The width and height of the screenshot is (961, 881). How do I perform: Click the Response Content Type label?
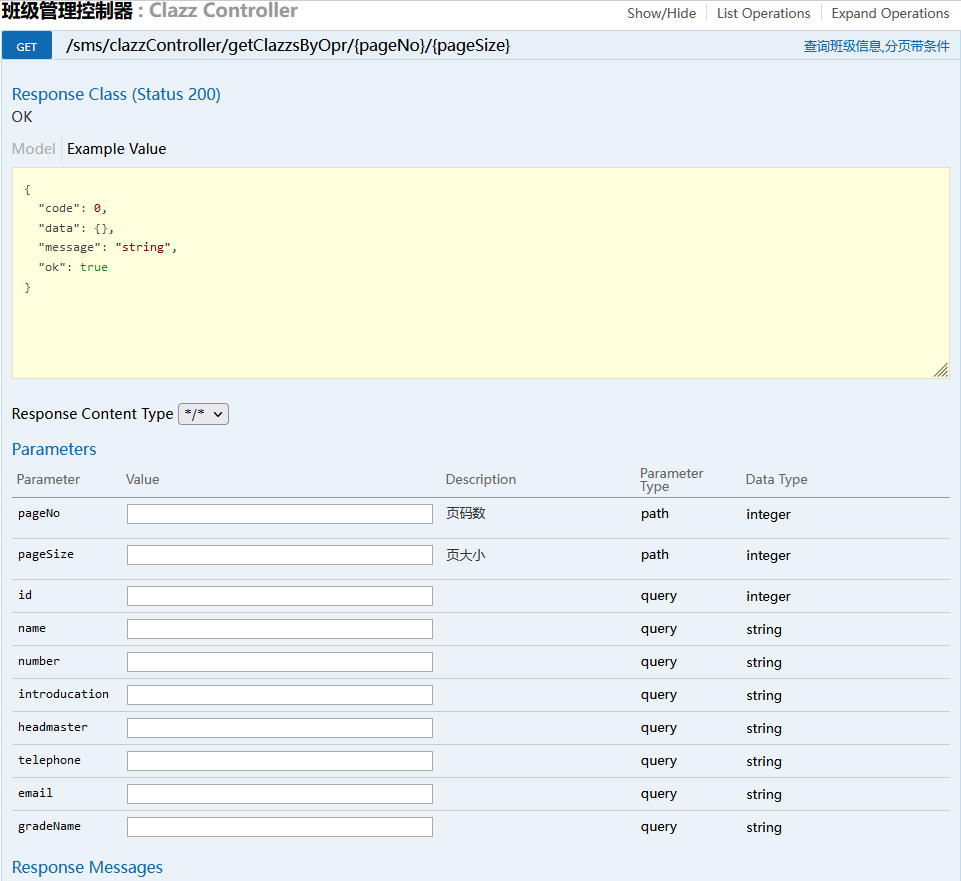point(93,414)
